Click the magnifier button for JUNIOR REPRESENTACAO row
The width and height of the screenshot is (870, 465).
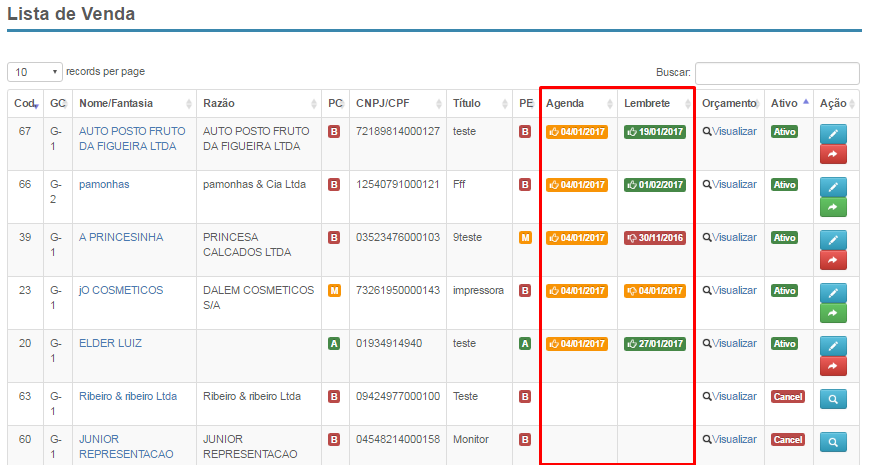[x=833, y=441]
